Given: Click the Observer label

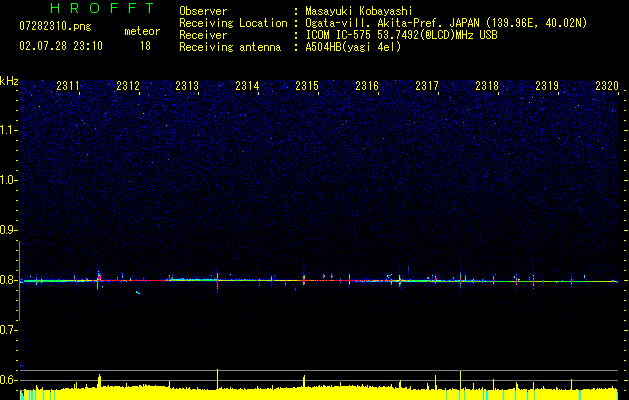Looking at the screenshot, I should (x=203, y=11).
